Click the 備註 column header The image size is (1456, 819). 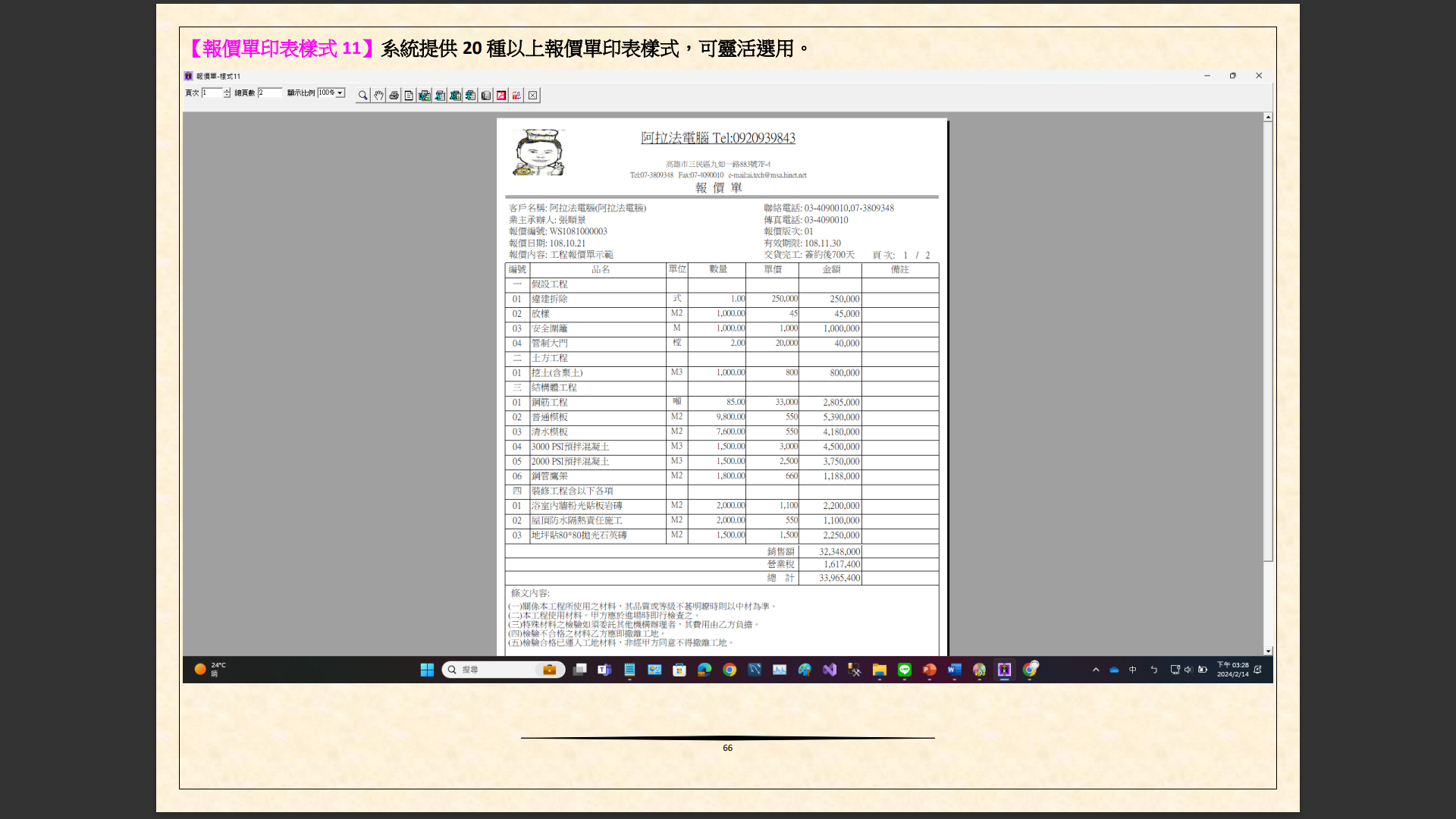900,269
